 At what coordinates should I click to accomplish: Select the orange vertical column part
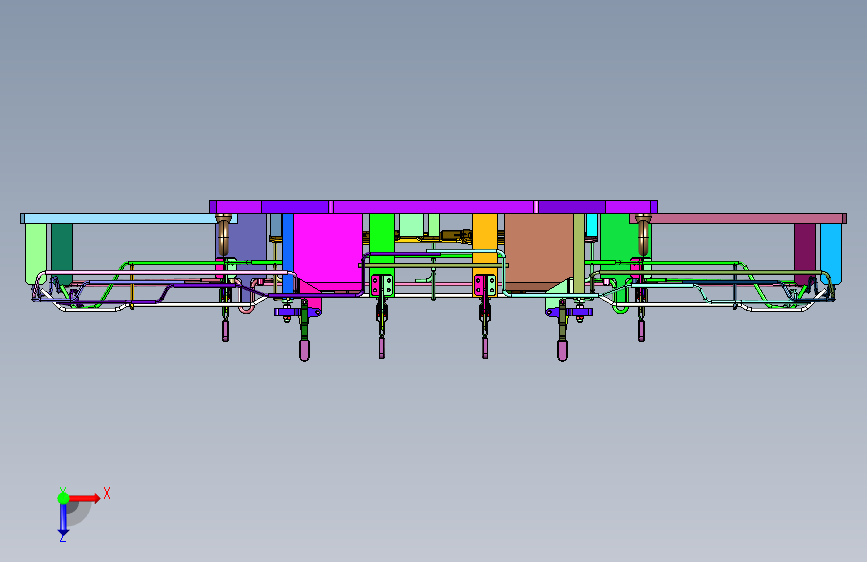click(485, 243)
